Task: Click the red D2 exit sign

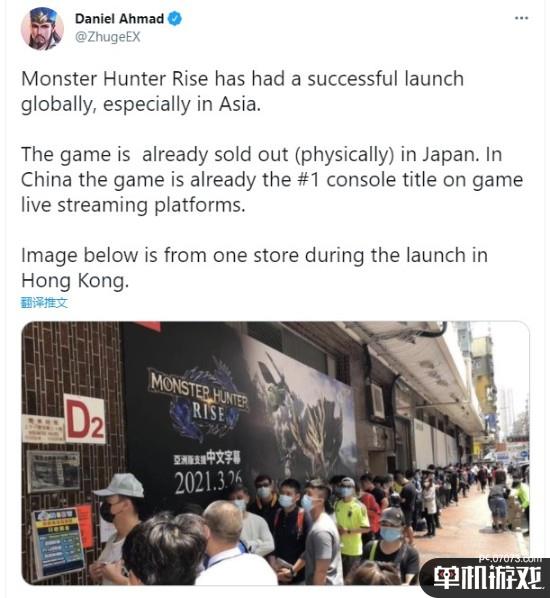Action: [x=85, y=419]
